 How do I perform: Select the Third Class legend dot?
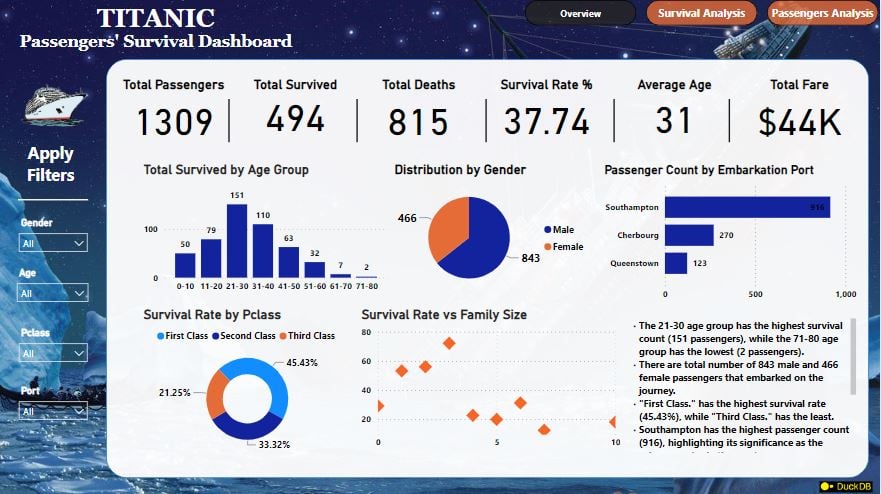coord(285,336)
